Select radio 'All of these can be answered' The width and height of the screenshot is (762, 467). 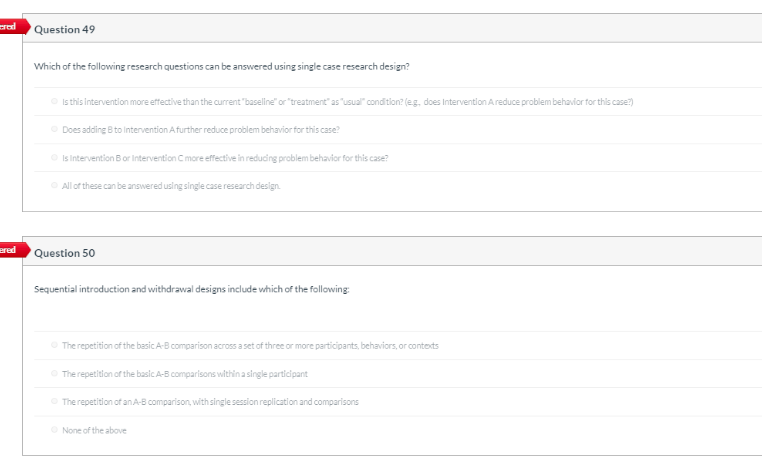click(54, 185)
